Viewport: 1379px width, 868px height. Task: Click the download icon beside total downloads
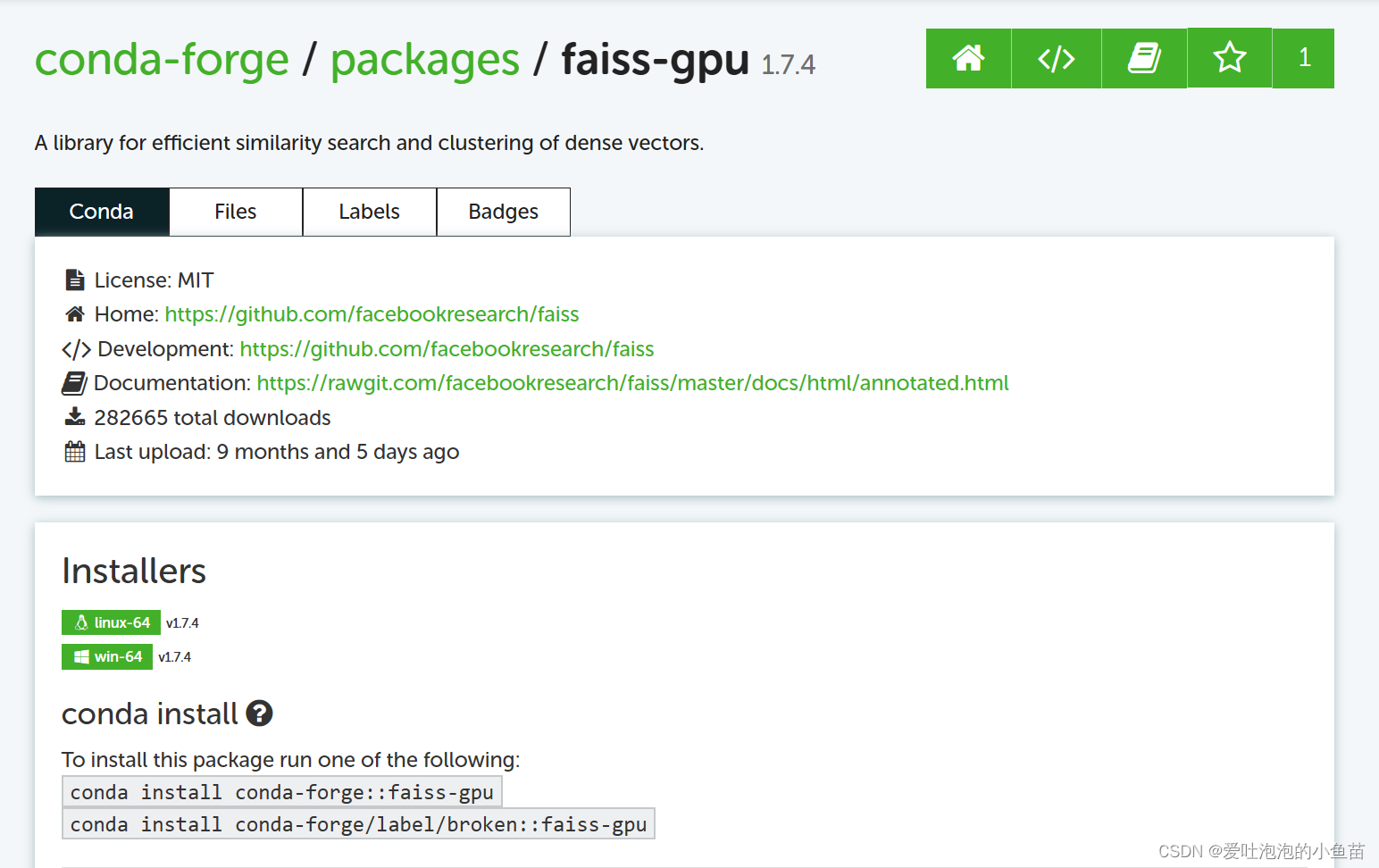coord(75,417)
